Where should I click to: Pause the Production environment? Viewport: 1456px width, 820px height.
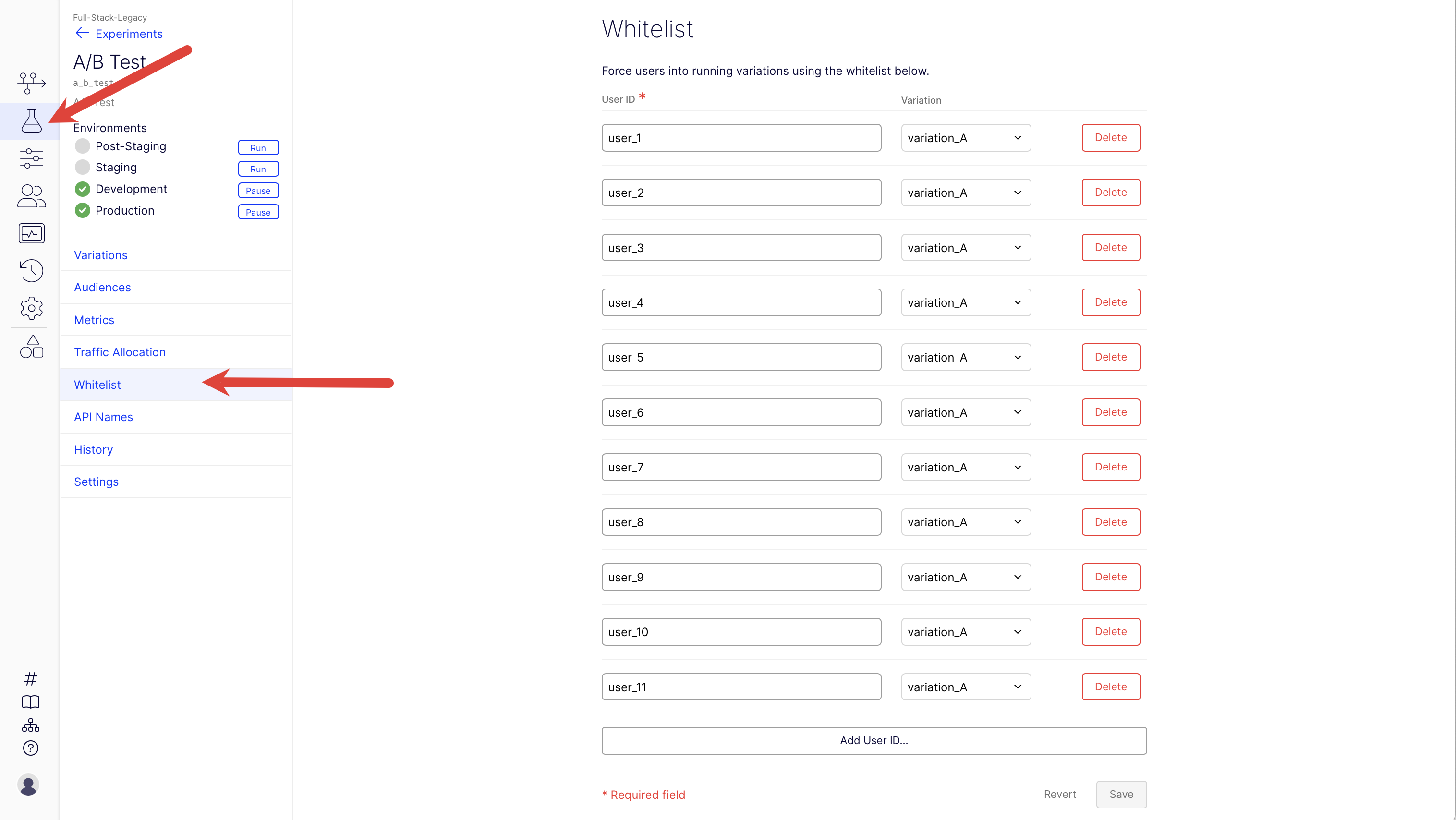click(258, 212)
